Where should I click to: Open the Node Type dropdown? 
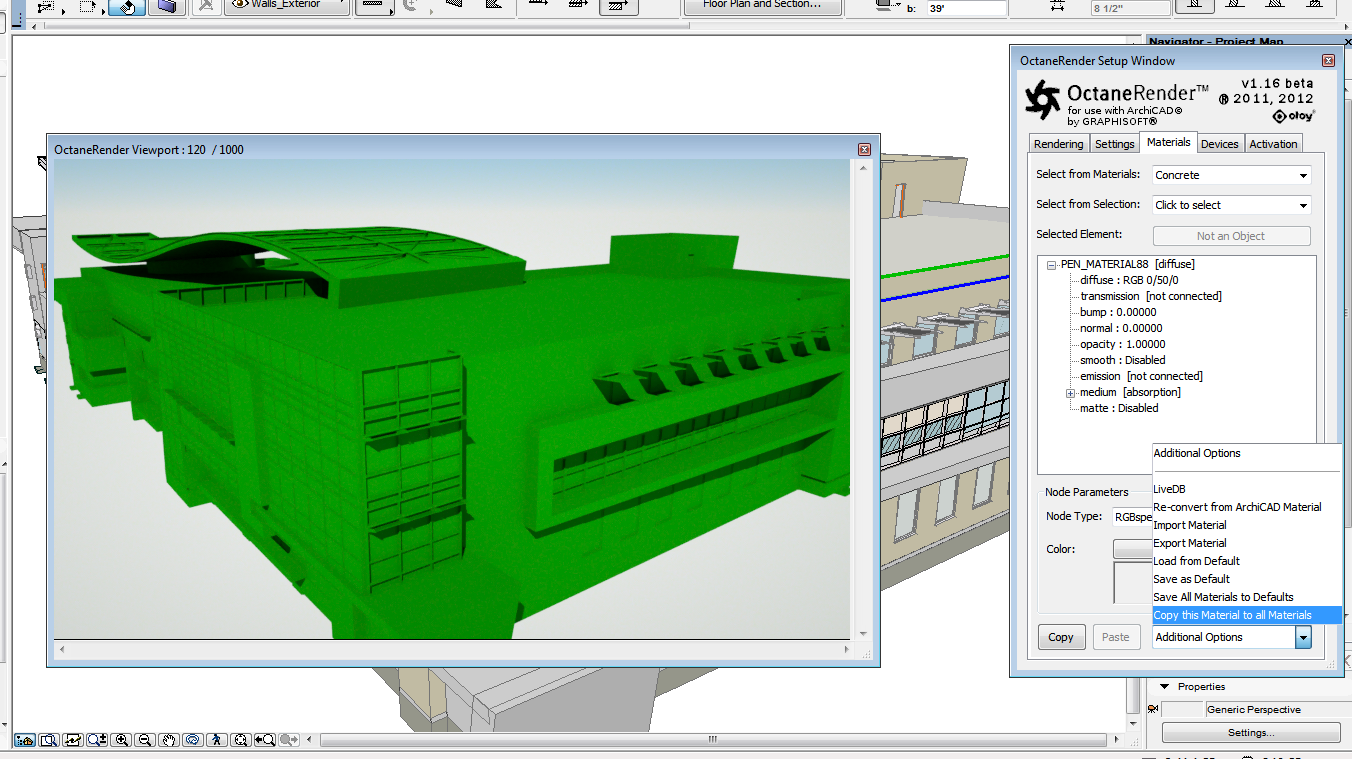1131,517
